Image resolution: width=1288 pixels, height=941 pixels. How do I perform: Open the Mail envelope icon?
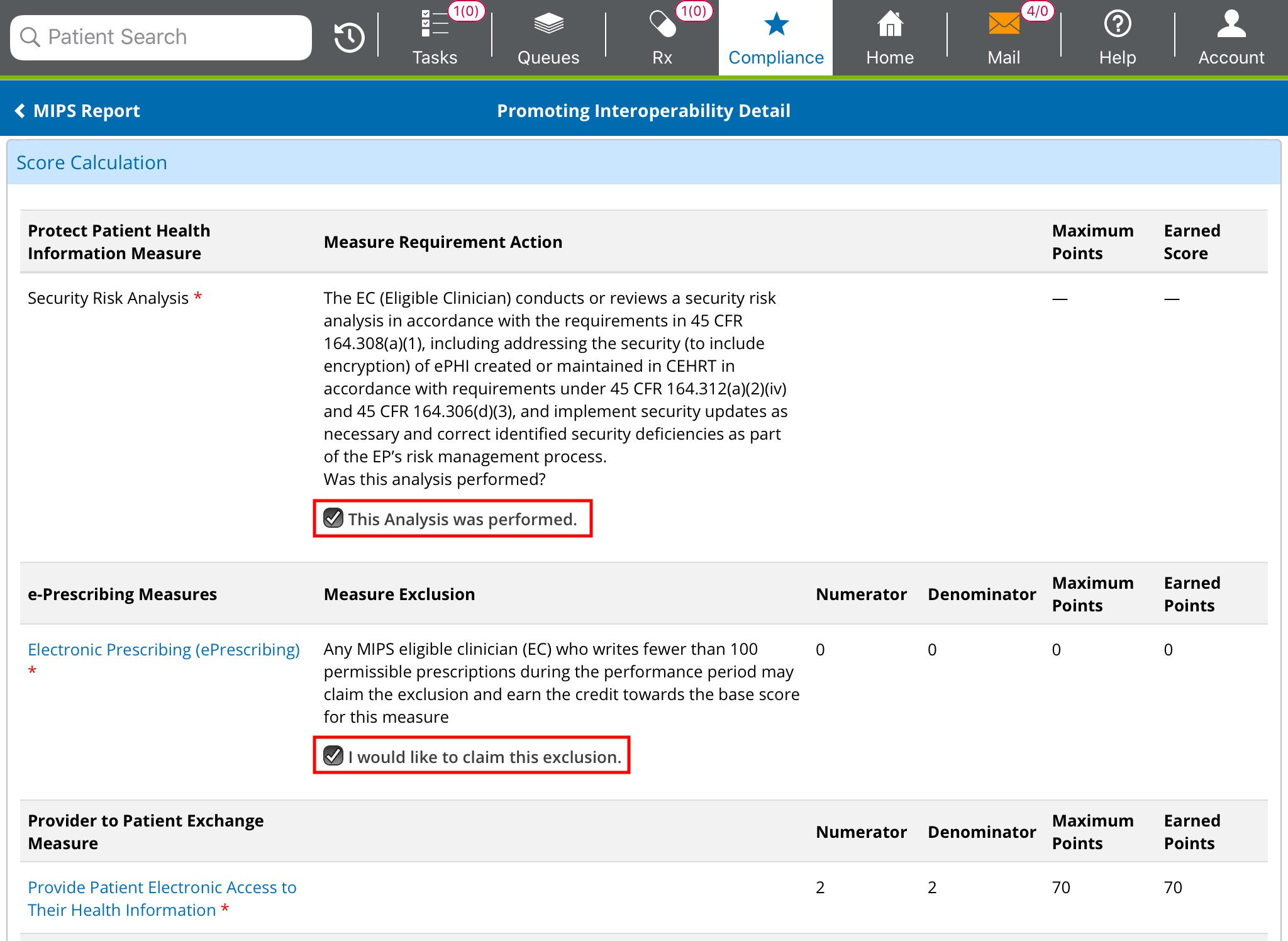(x=1004, y=25)
